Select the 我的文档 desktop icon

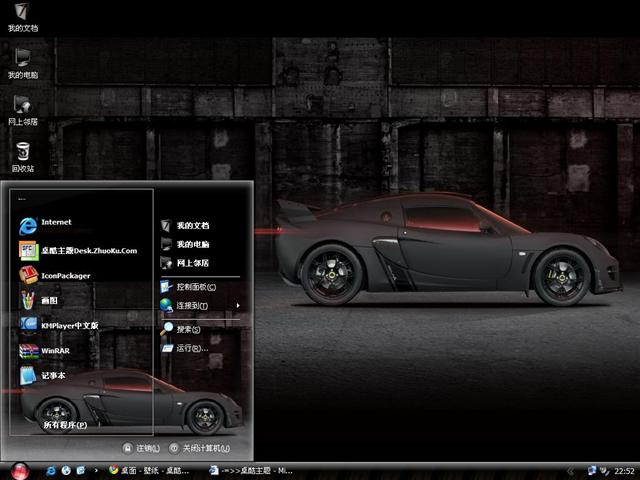click(22, 16)
